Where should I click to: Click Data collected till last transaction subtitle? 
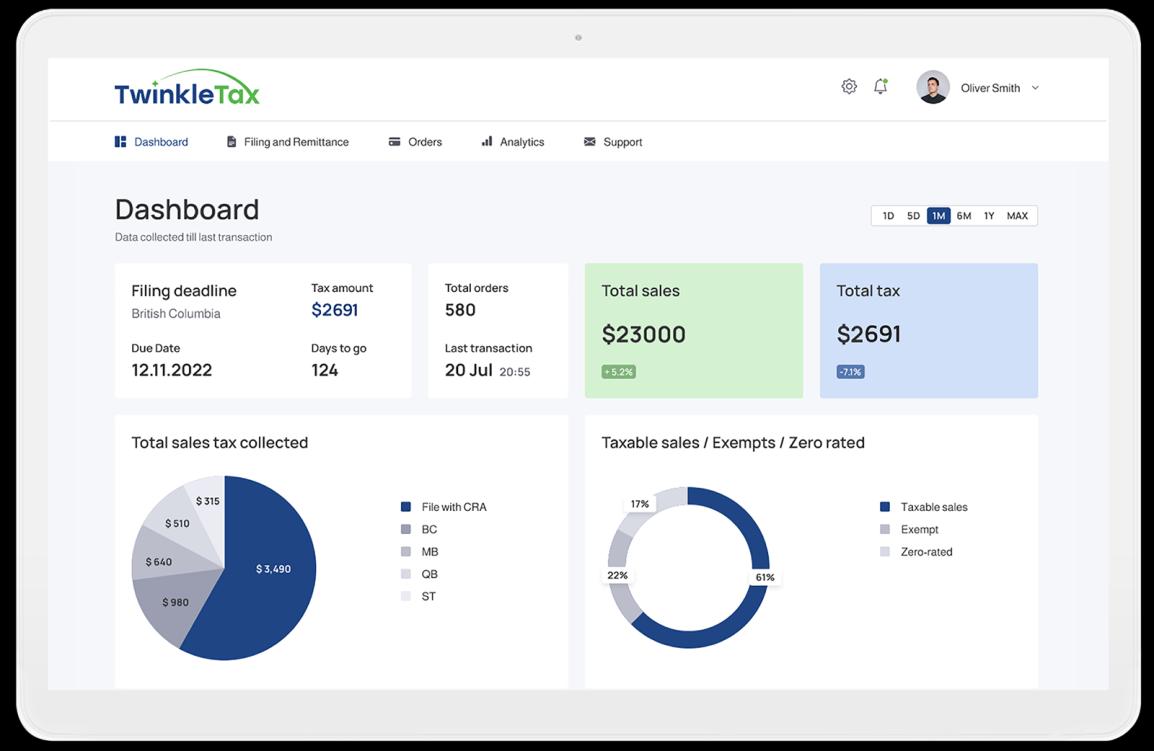(x=194, y=237)
